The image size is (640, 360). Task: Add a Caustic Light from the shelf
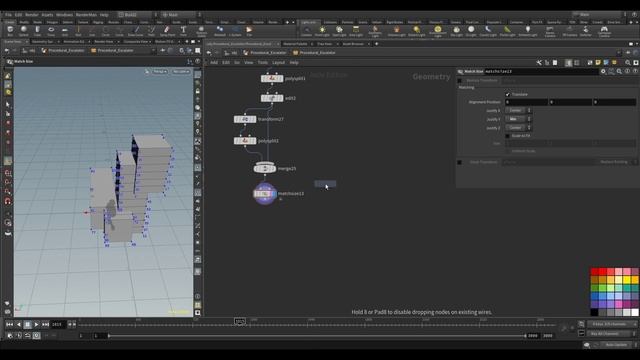[x=488, y=31]
